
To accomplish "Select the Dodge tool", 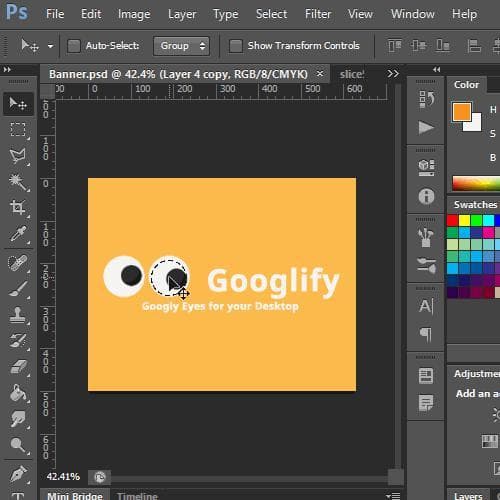I will 18,445.
